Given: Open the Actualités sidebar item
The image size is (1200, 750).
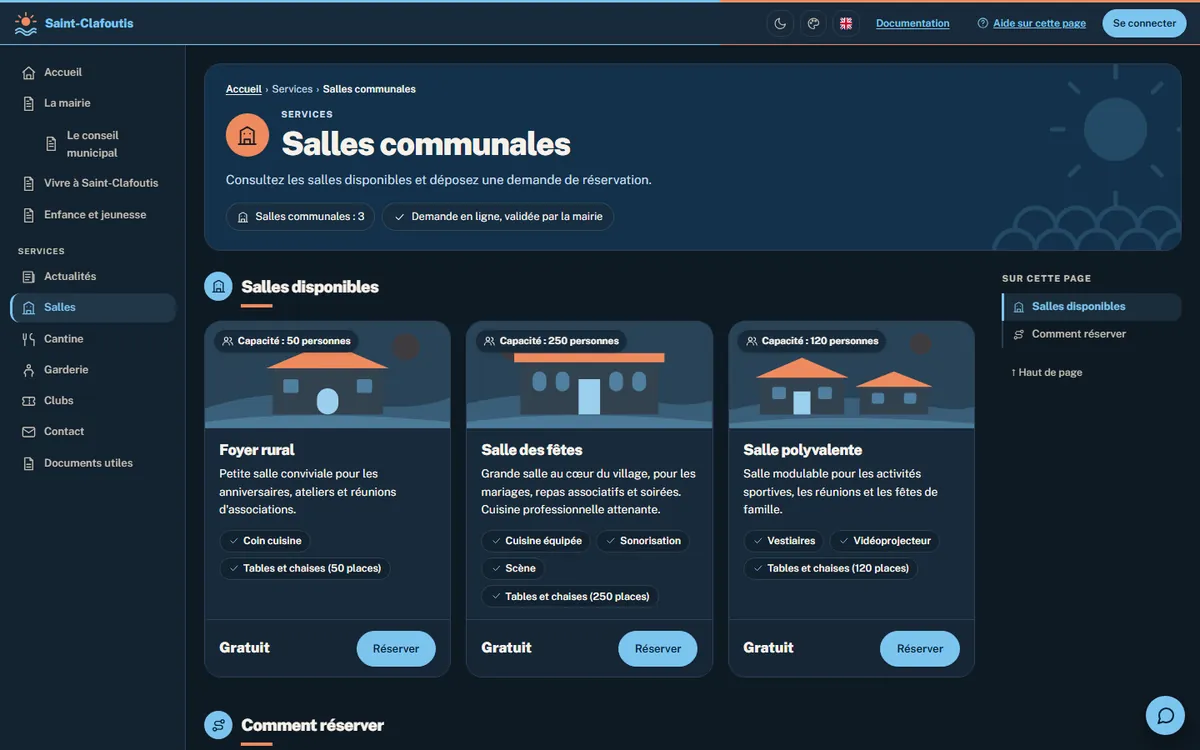Looking at the screenshot, I should tap(93, 276).
